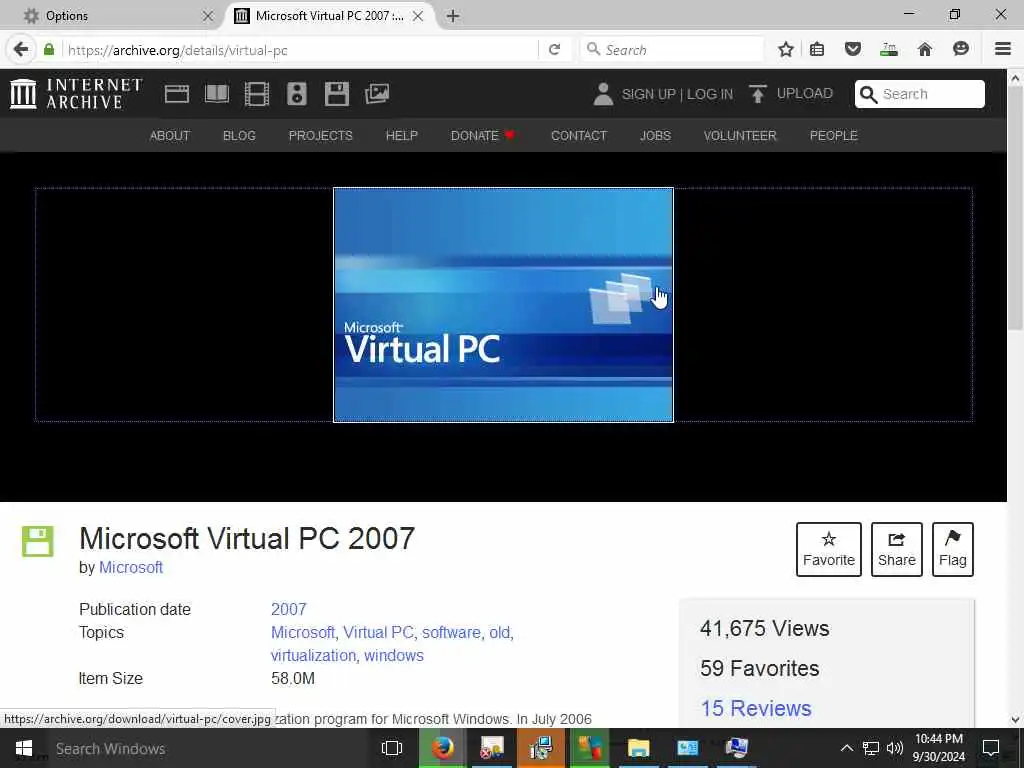The image size is (1024, 768).
Task: Bookmark this page with the star icon
Action: [x=786, y=50]
